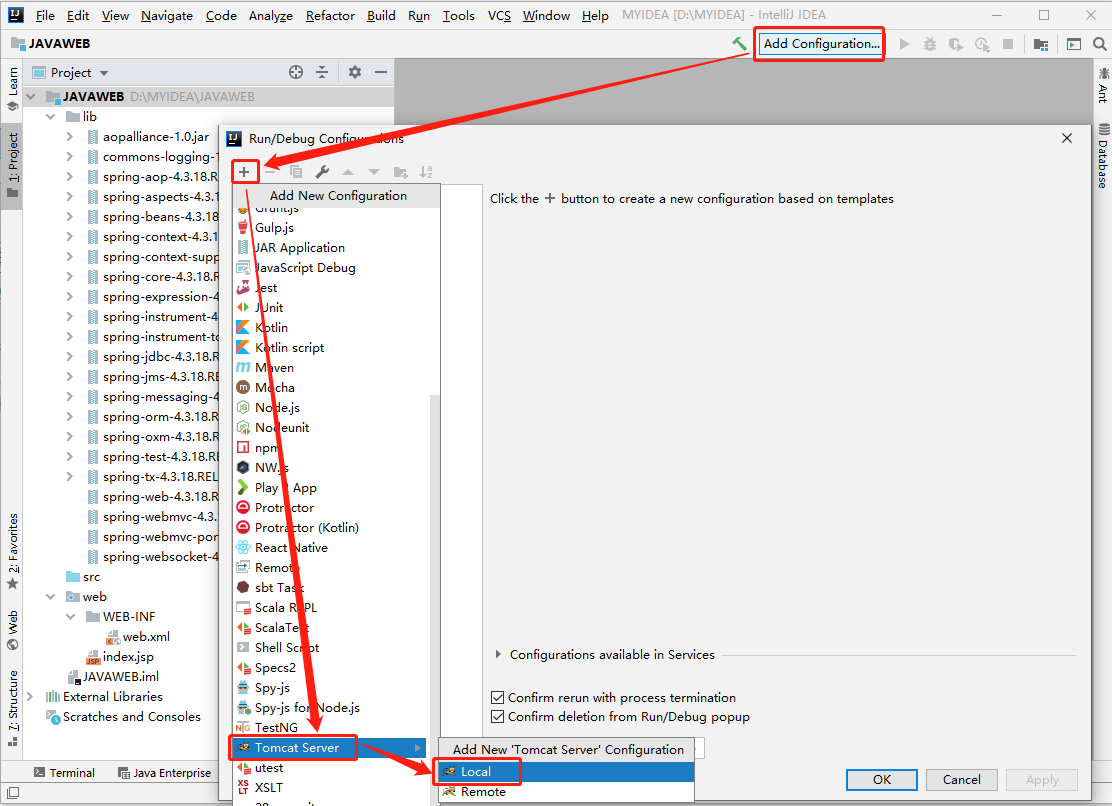The width and height of the screenshot is (1112, 806).
Task: Open the Terminal tool window tab
Action: point(64,773)
